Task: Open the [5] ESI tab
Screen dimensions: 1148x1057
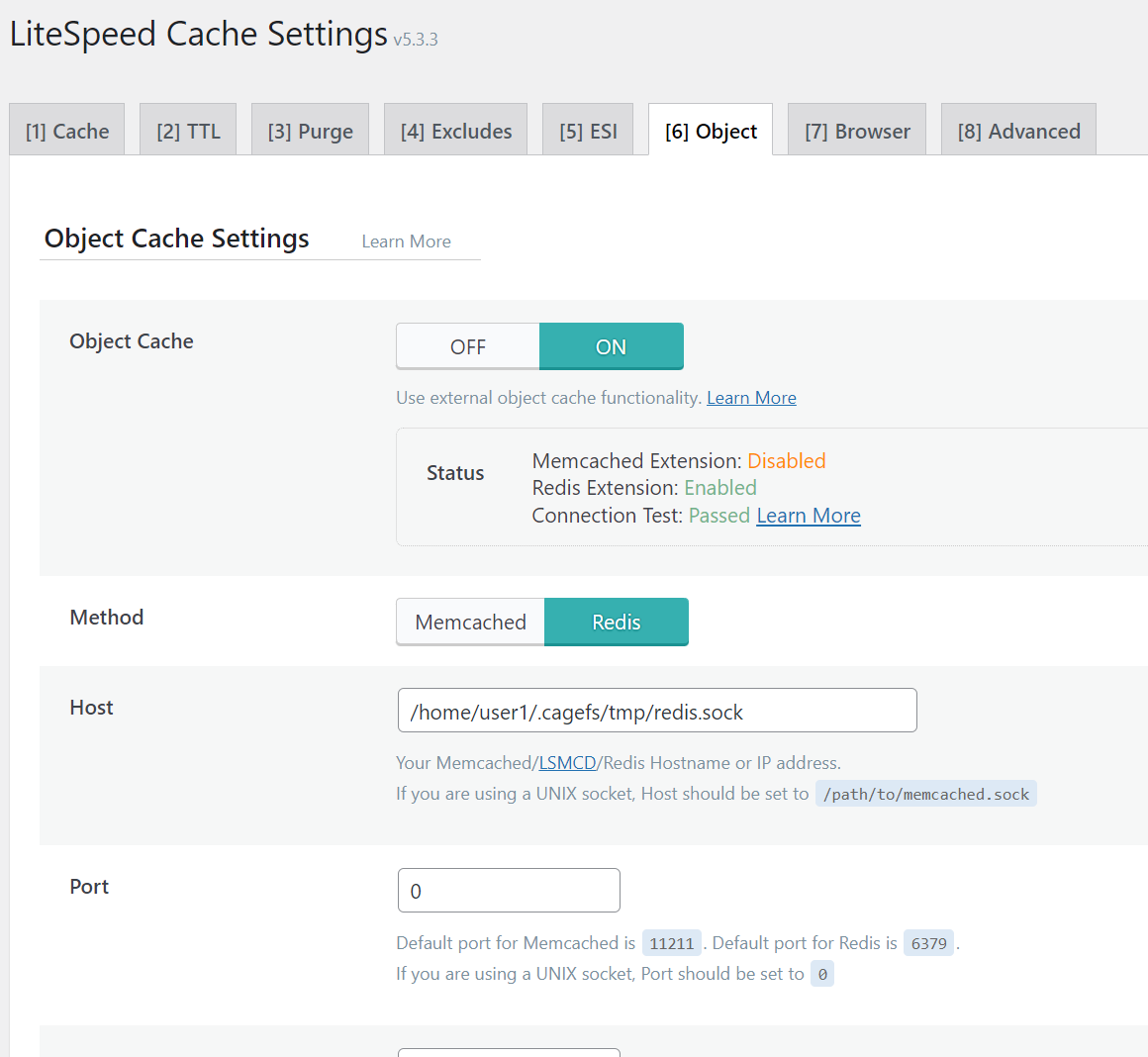Action: point(588,131)
